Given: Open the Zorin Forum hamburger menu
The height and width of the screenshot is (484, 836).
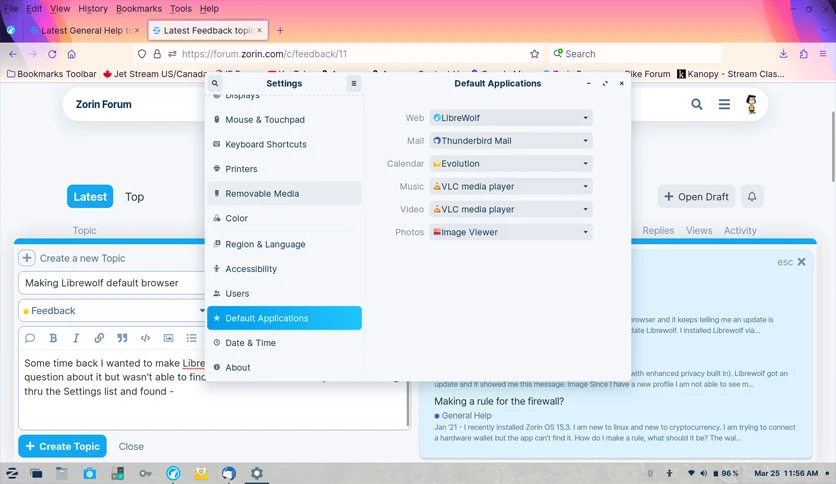Looking at the screenshot, I should click(x=724, y=104).
